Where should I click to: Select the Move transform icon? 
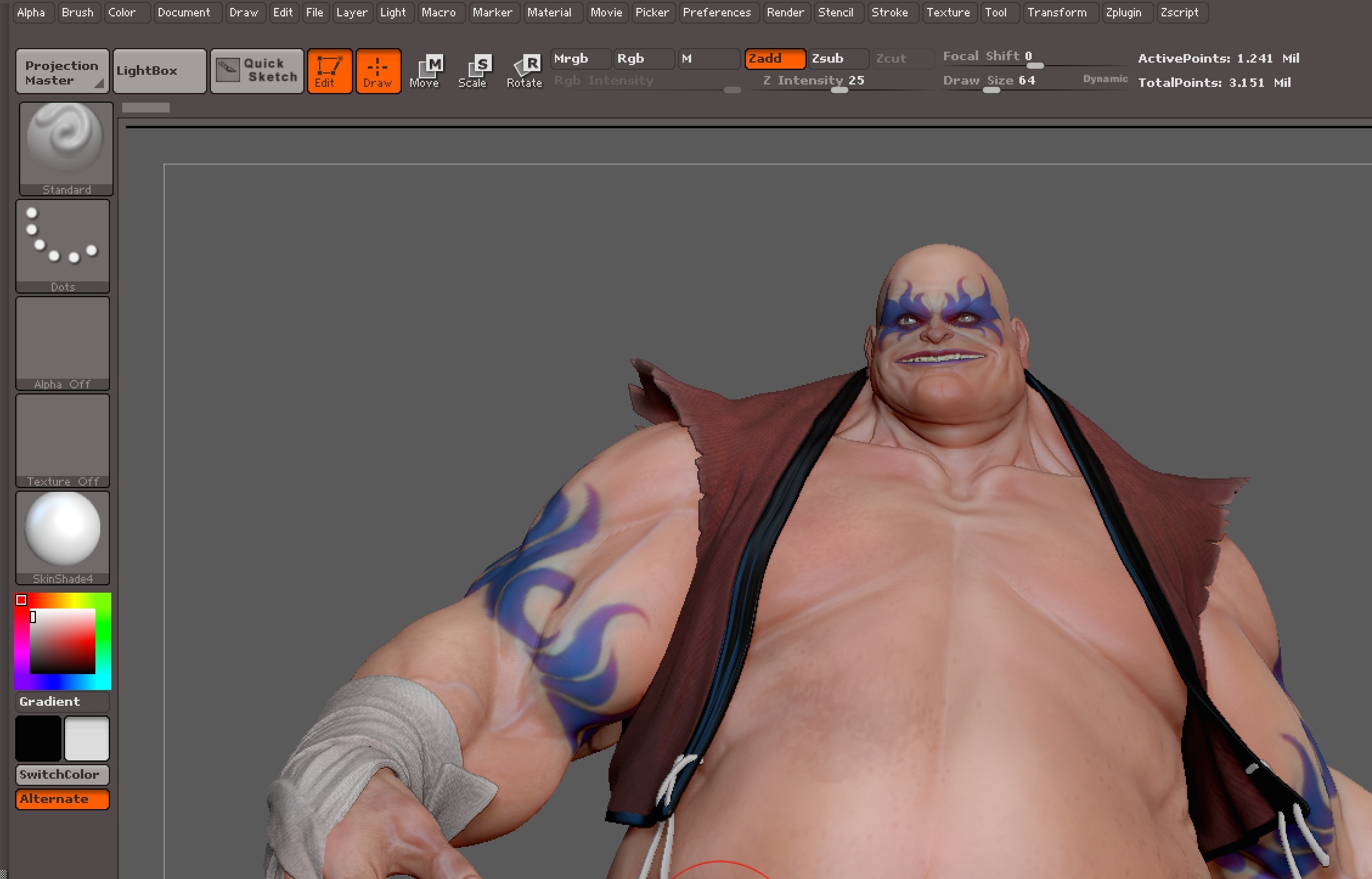pyautogui.click(x=425, y=71)
